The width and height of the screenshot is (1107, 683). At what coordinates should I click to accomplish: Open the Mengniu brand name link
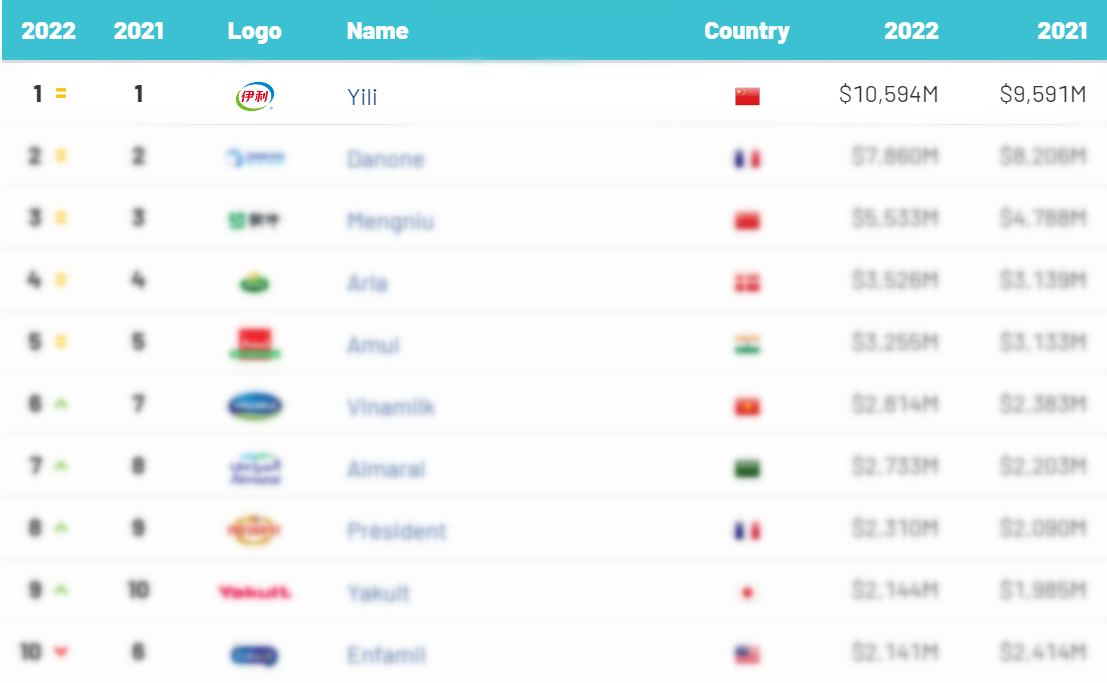click(x=390, y=221)
